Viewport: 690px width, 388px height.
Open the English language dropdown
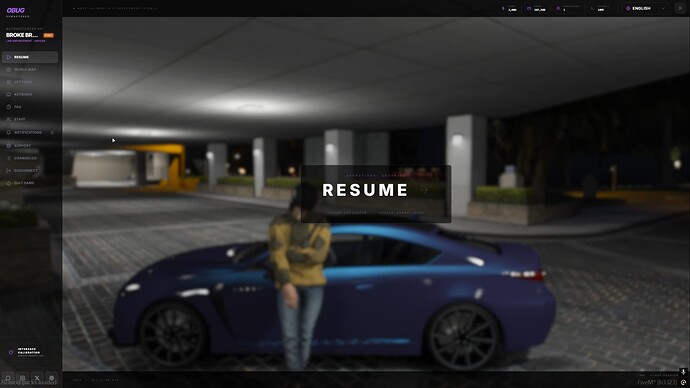click(646, 8)
